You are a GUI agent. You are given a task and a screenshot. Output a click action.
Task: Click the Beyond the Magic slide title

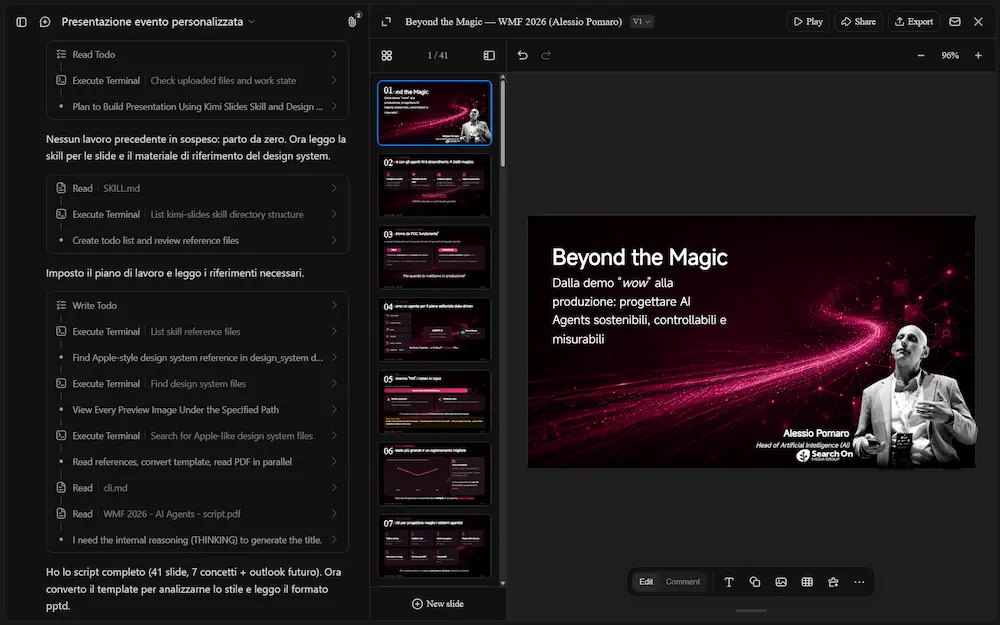point(640,257)
